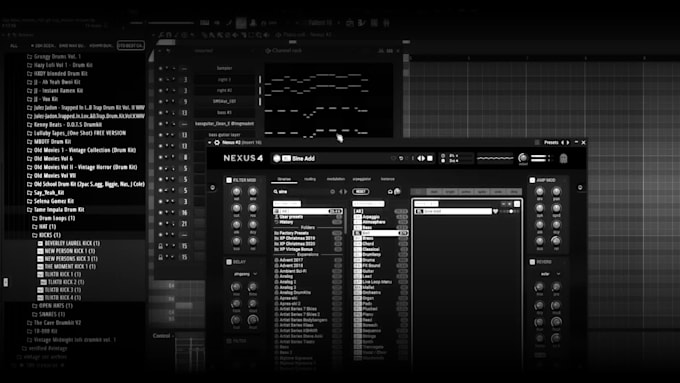Favorite the listed preset with the heart icon
This screenshot has height=383, width=680.
495,211
